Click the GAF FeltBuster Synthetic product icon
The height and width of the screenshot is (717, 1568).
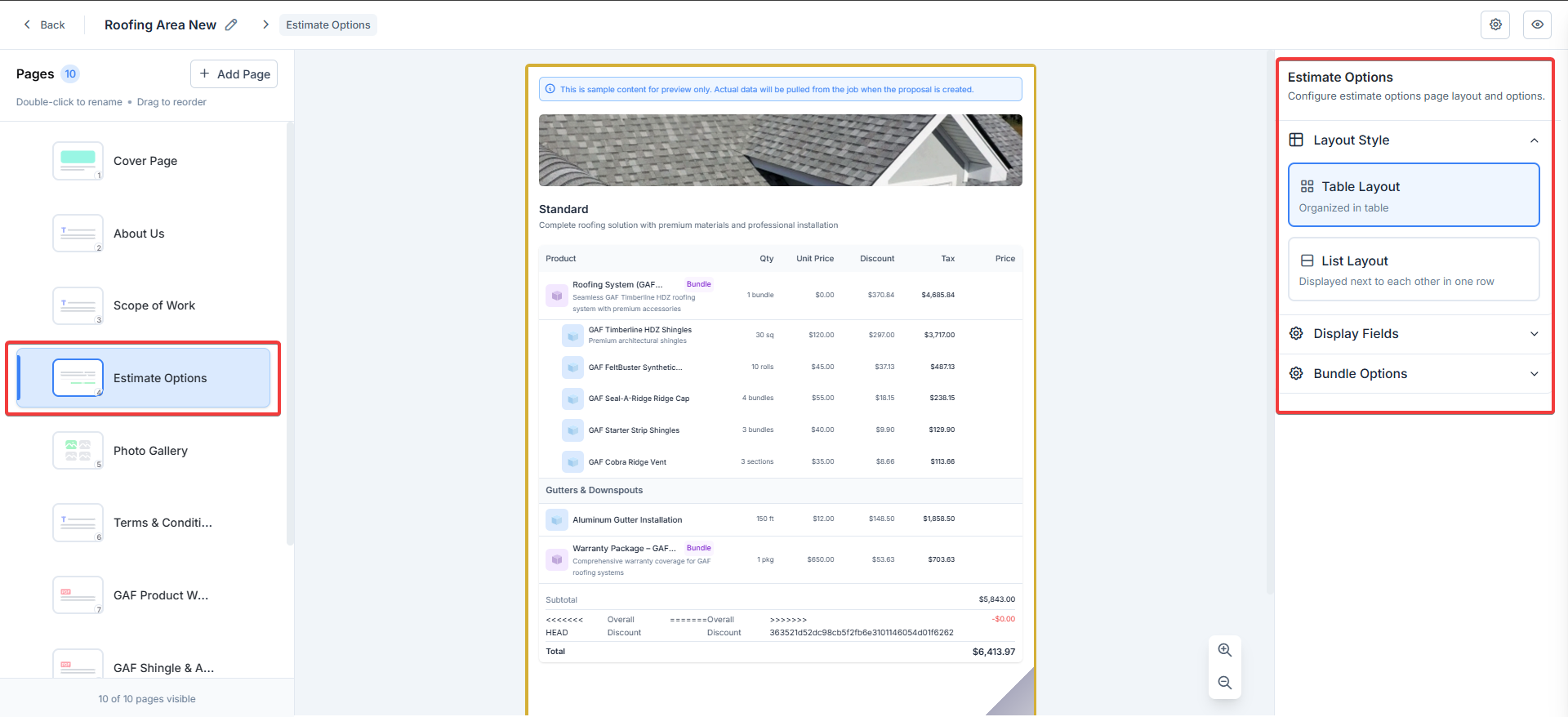pyautogui.click(x=572, y=367)
